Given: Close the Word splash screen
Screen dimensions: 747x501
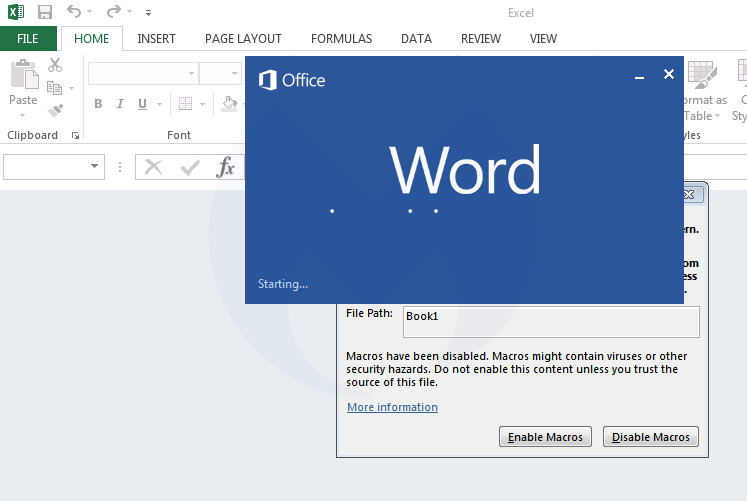Looking at the screenshot, I should 669,74.
